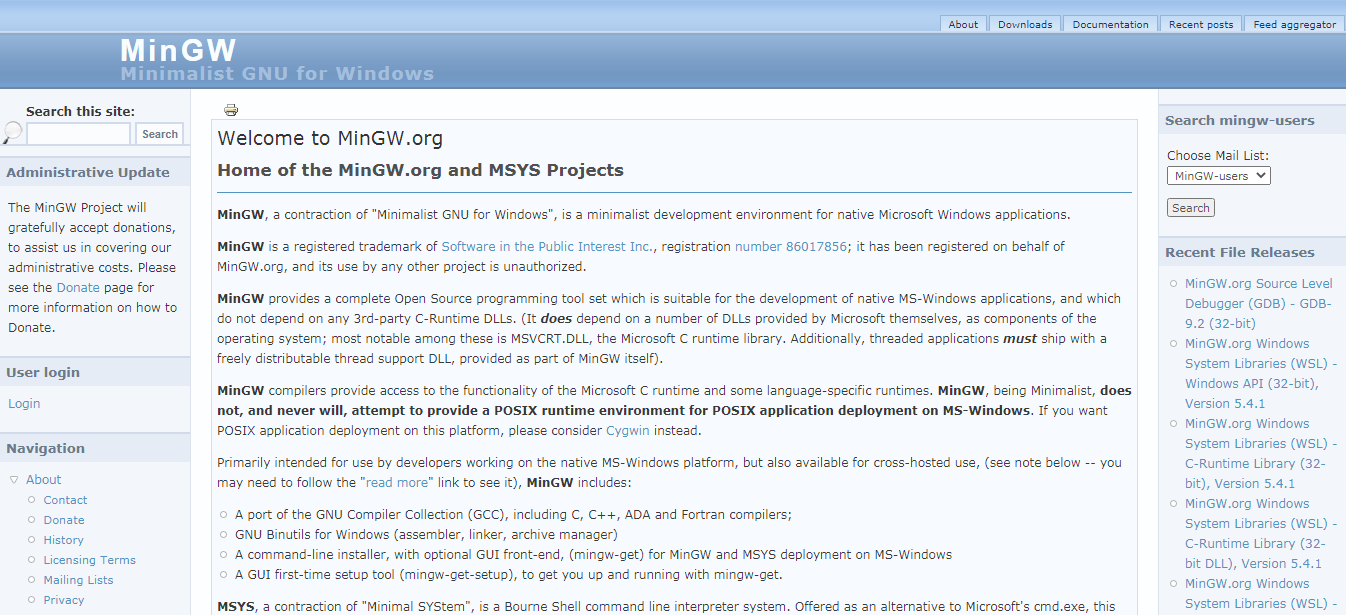Open the Feed aggregator tab
Screen dimensions: 1346x615
1295,24
